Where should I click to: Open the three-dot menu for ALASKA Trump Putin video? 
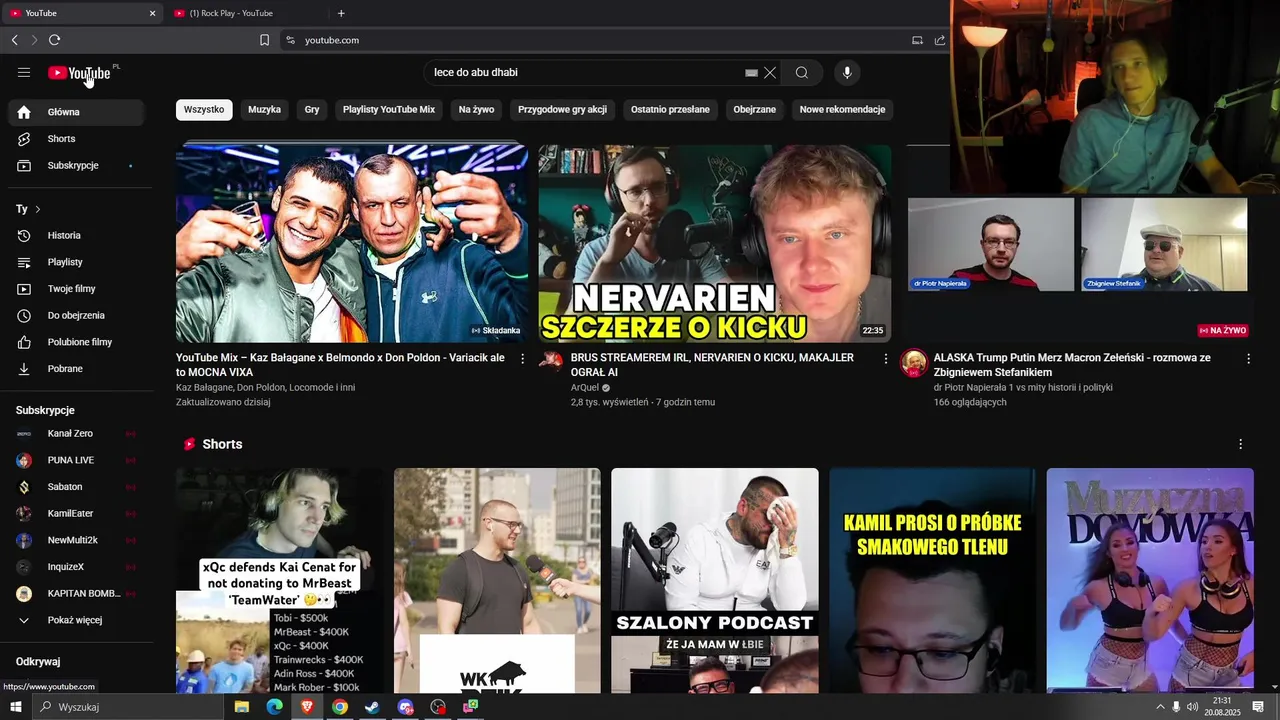[x=1248, y=358]
